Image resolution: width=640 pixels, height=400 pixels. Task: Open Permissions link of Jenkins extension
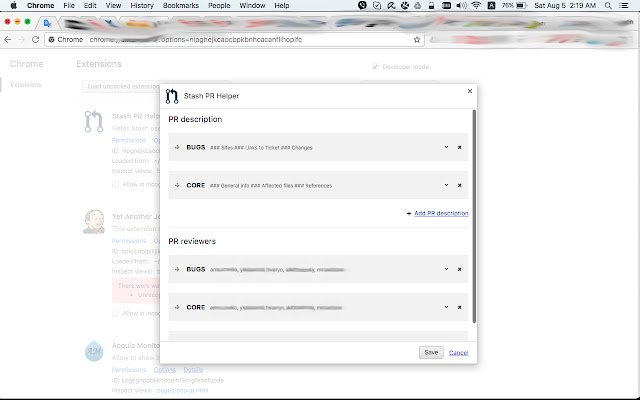pyautogui.click(x=129, y=240)
